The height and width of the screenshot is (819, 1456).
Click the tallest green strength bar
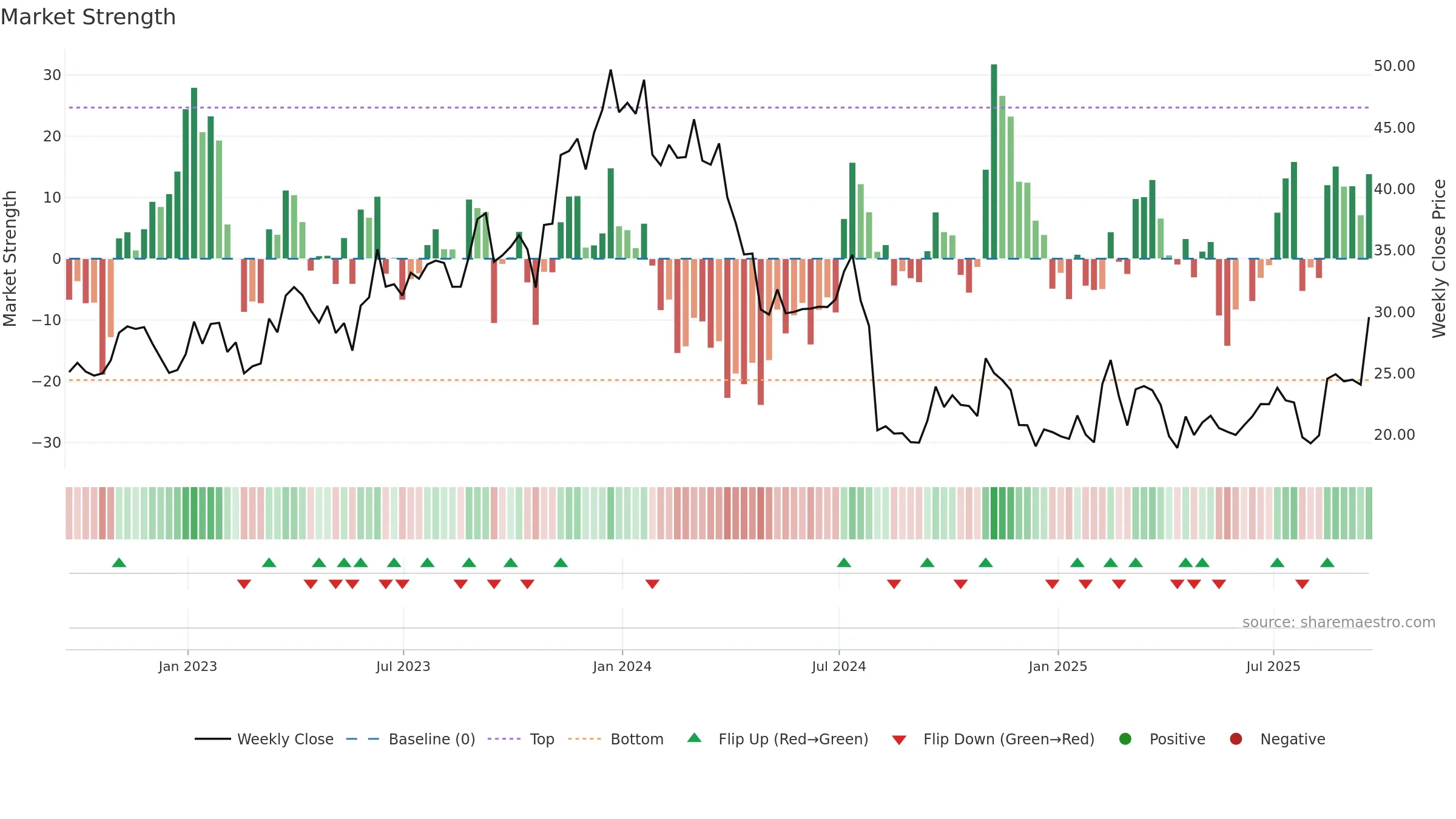click(x=994, y=161)
